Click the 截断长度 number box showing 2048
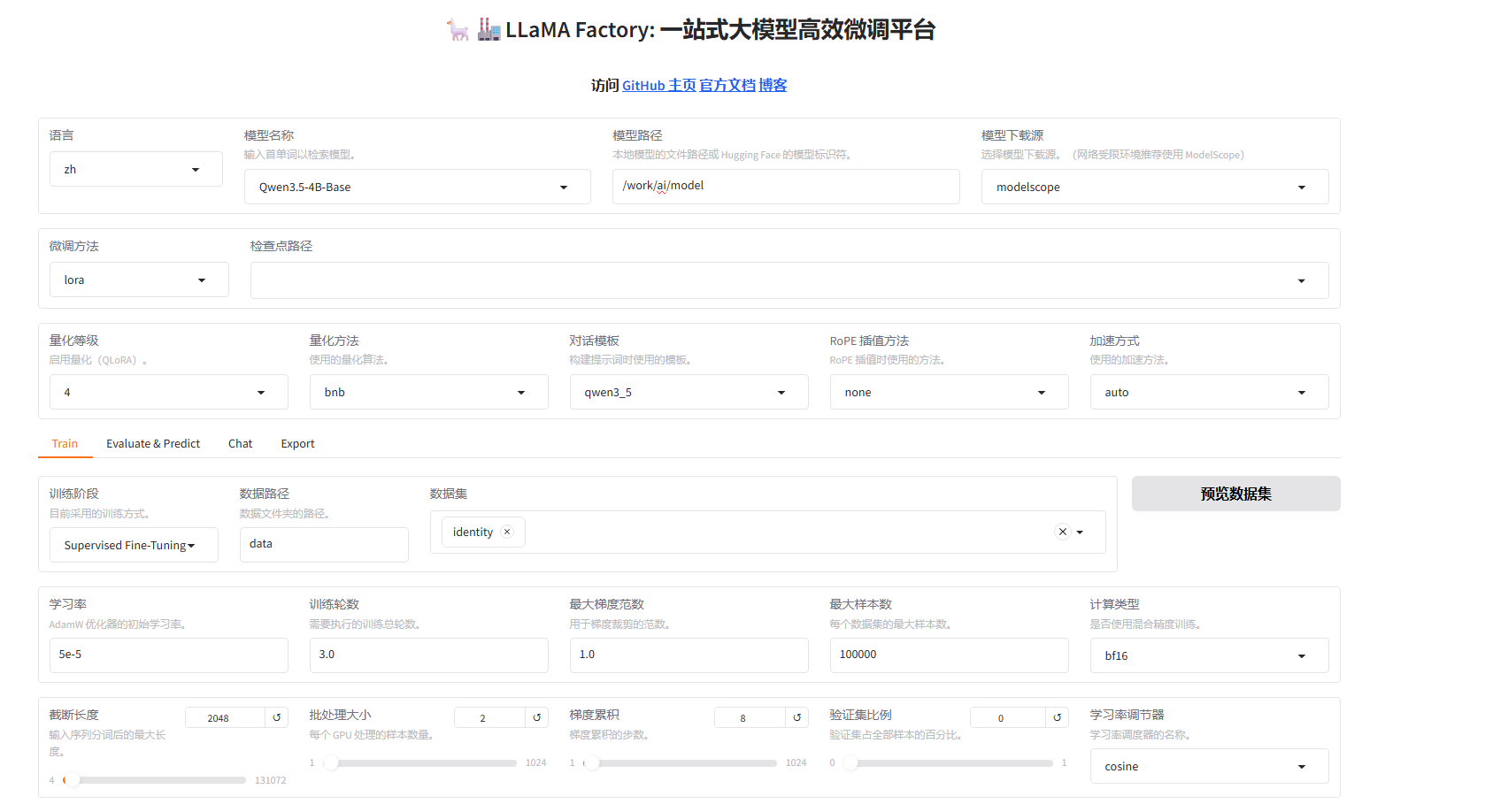1485x812 pixels. (225, 717)
